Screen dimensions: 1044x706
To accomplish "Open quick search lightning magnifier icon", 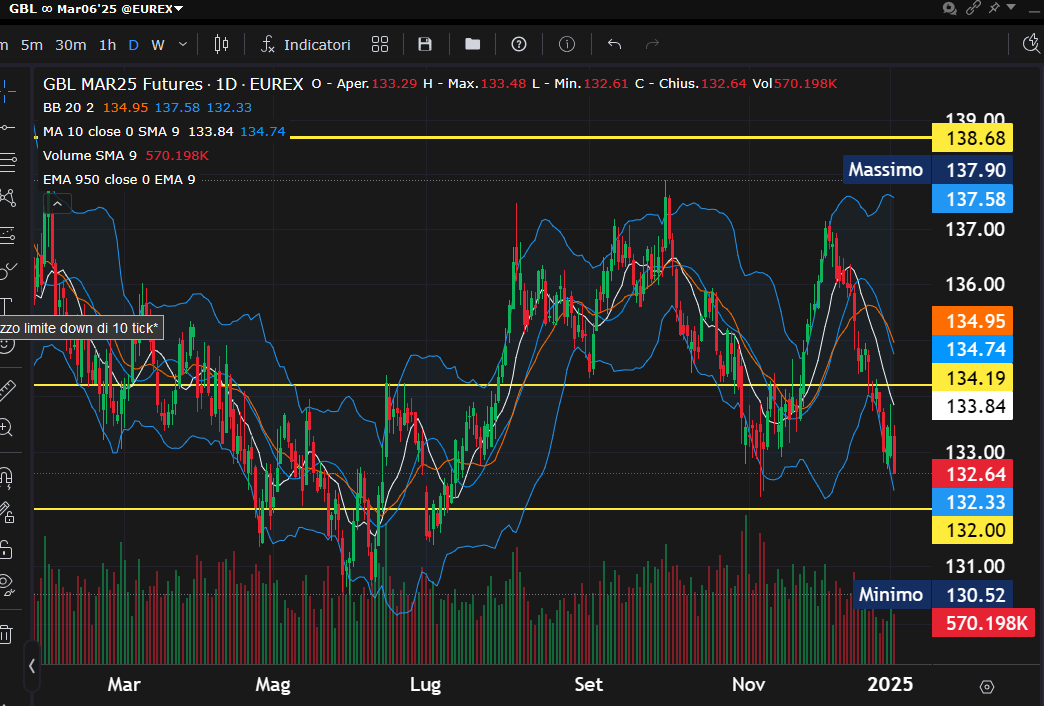I will 1033,43.
